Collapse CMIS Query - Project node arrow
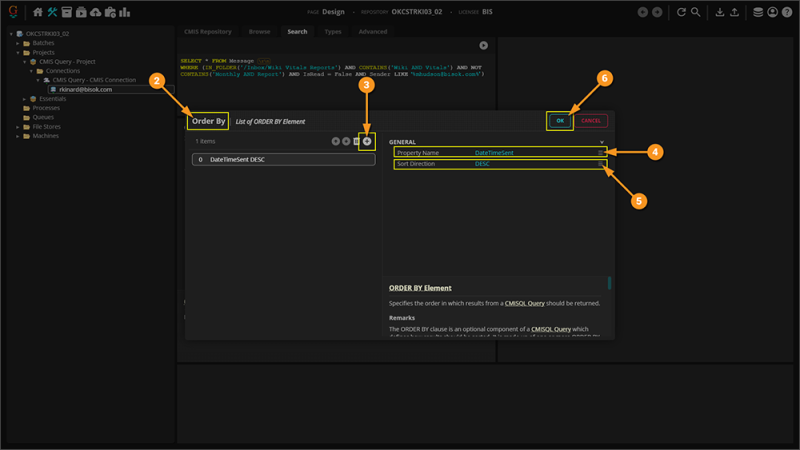The image size is (800, 450). (x=24, y=62)
